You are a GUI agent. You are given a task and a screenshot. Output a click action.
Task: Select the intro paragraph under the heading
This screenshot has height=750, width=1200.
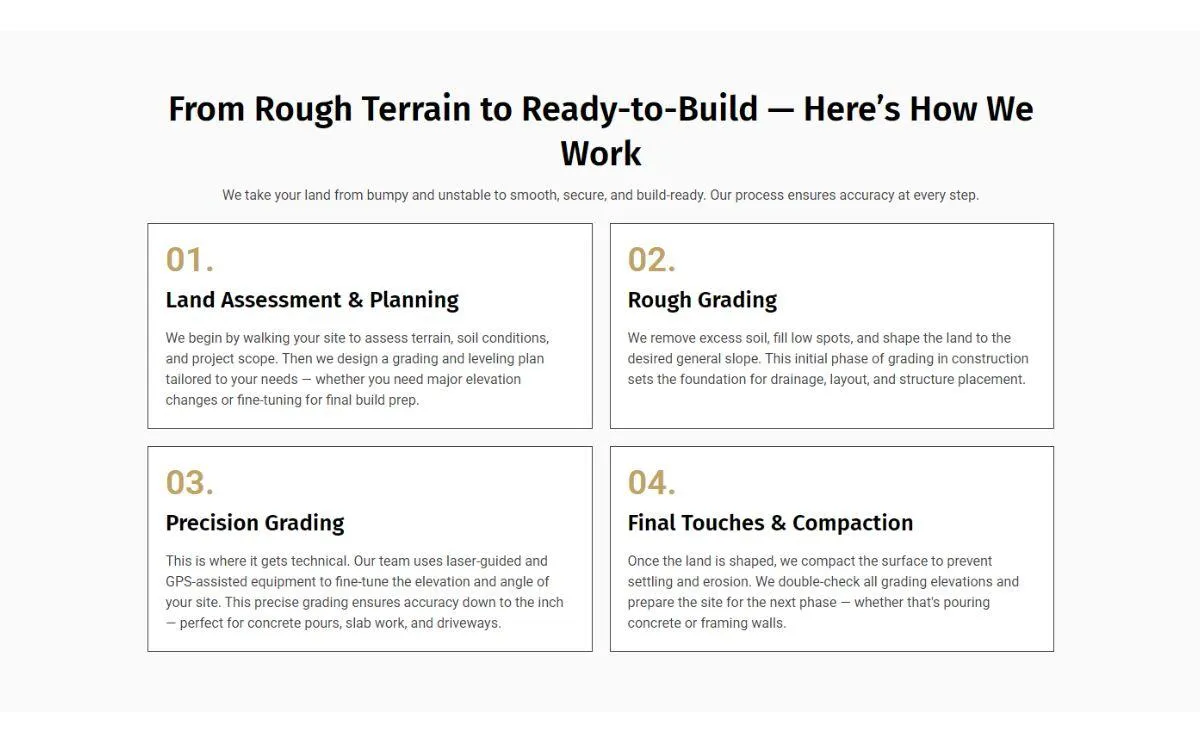coord(600,195)
